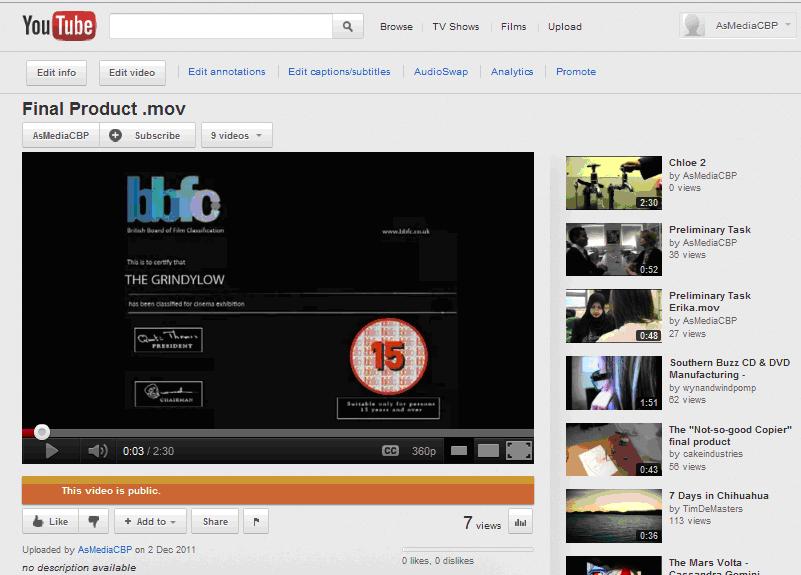Screen dimensions: 801x575
Task: Open Edit captions/subtitles link
Action: point(339,72)
